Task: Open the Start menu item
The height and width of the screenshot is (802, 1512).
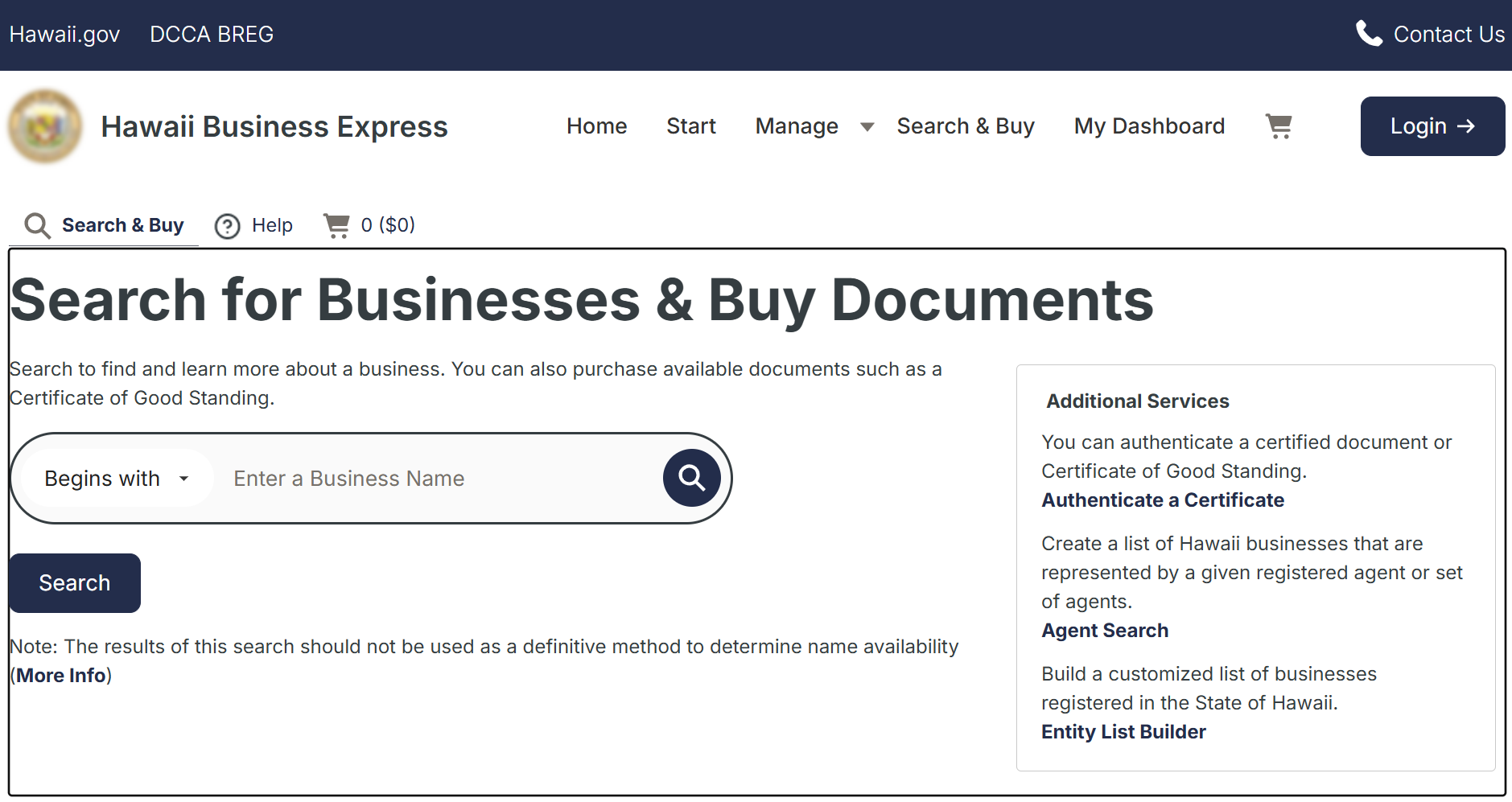Action: tap(691, 126)
